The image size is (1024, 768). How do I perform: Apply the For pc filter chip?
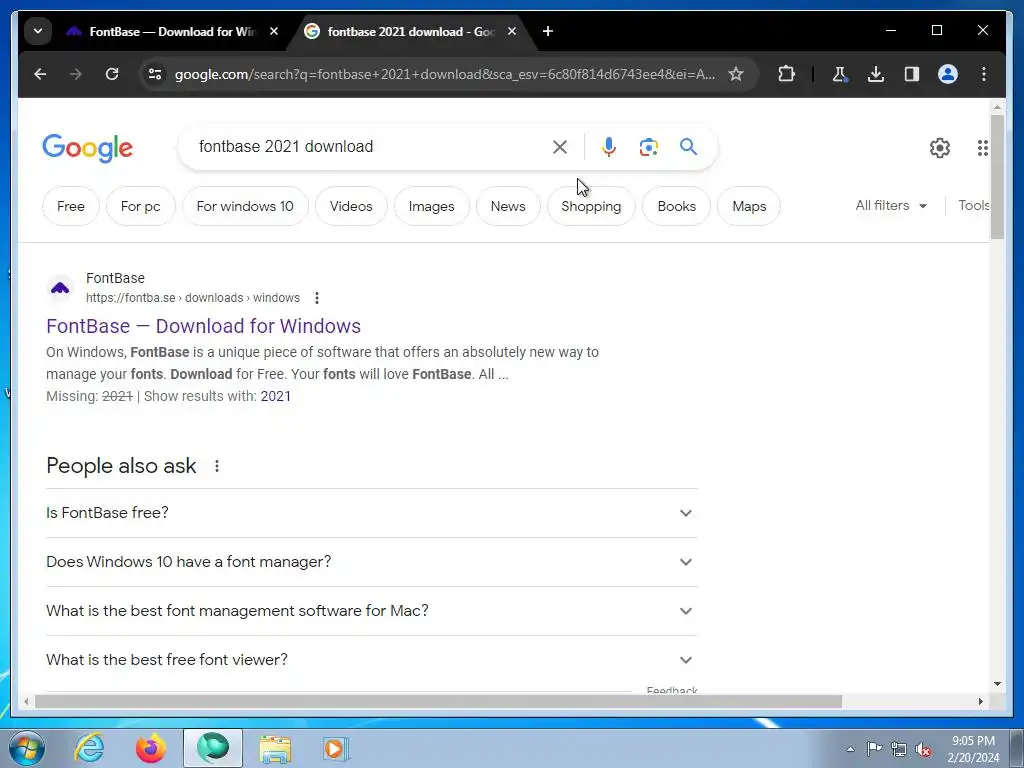pos(140,206)
